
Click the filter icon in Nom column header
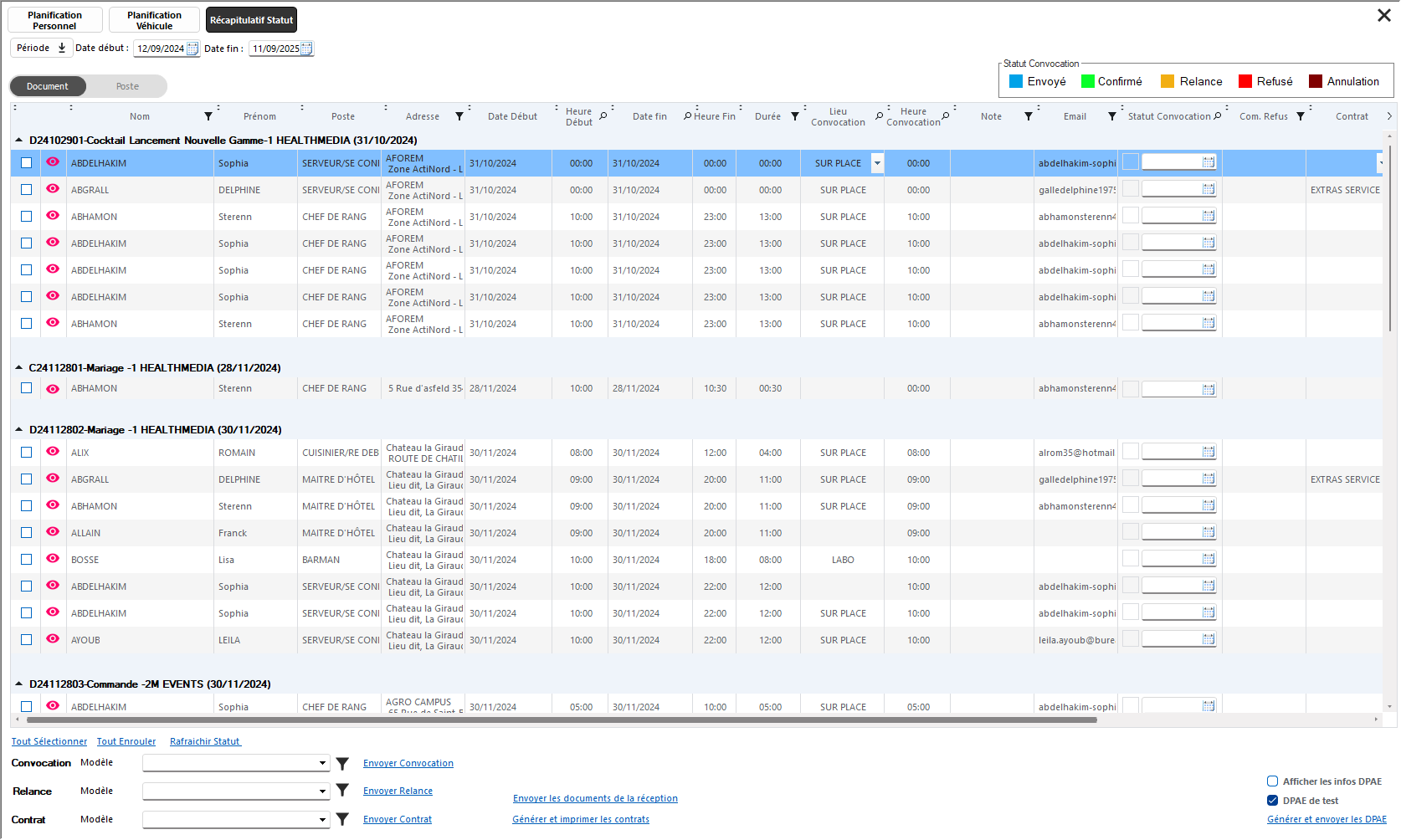(x=208, y=116)
